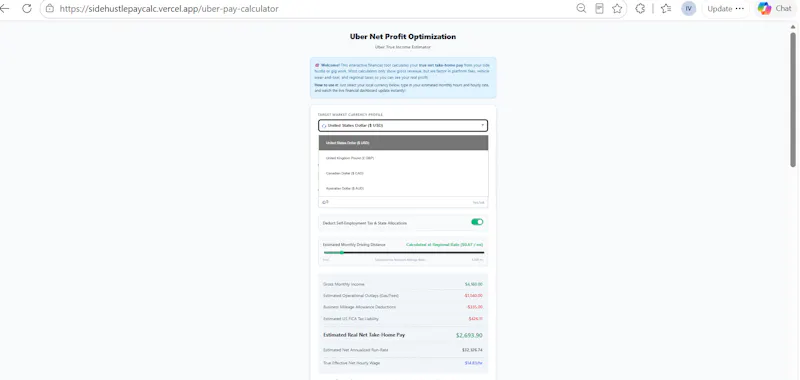The image size is (800, 380).
Task: Click the scrollbar up arrow
Action: [x=793, y=27]
